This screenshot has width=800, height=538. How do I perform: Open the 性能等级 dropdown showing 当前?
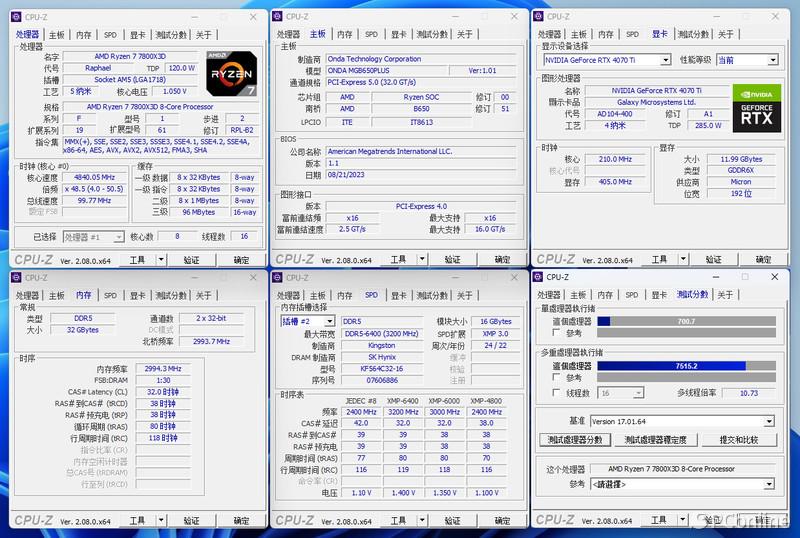pyautogui.click(x=747, y=60)
